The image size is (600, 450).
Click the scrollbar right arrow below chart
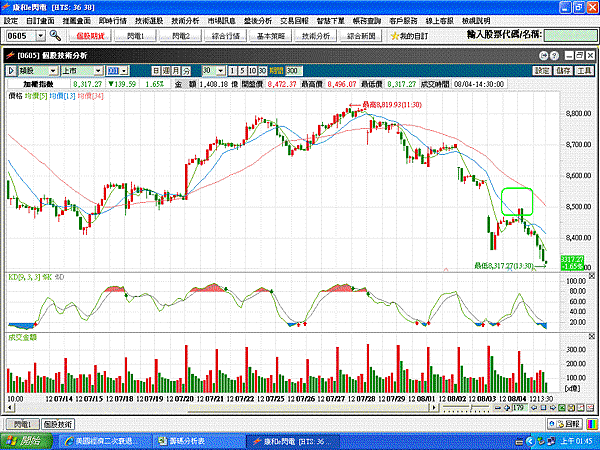(x=434, y=408)
